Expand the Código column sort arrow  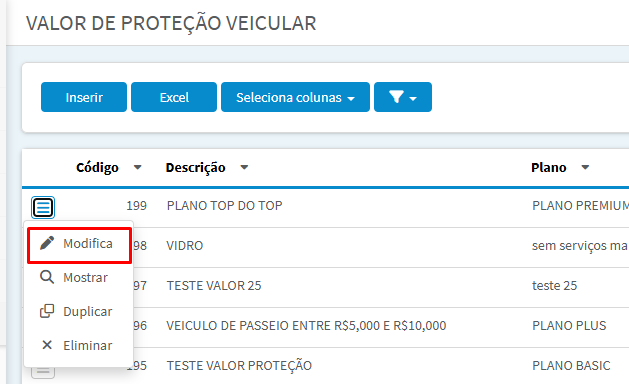tap(138, 167)
